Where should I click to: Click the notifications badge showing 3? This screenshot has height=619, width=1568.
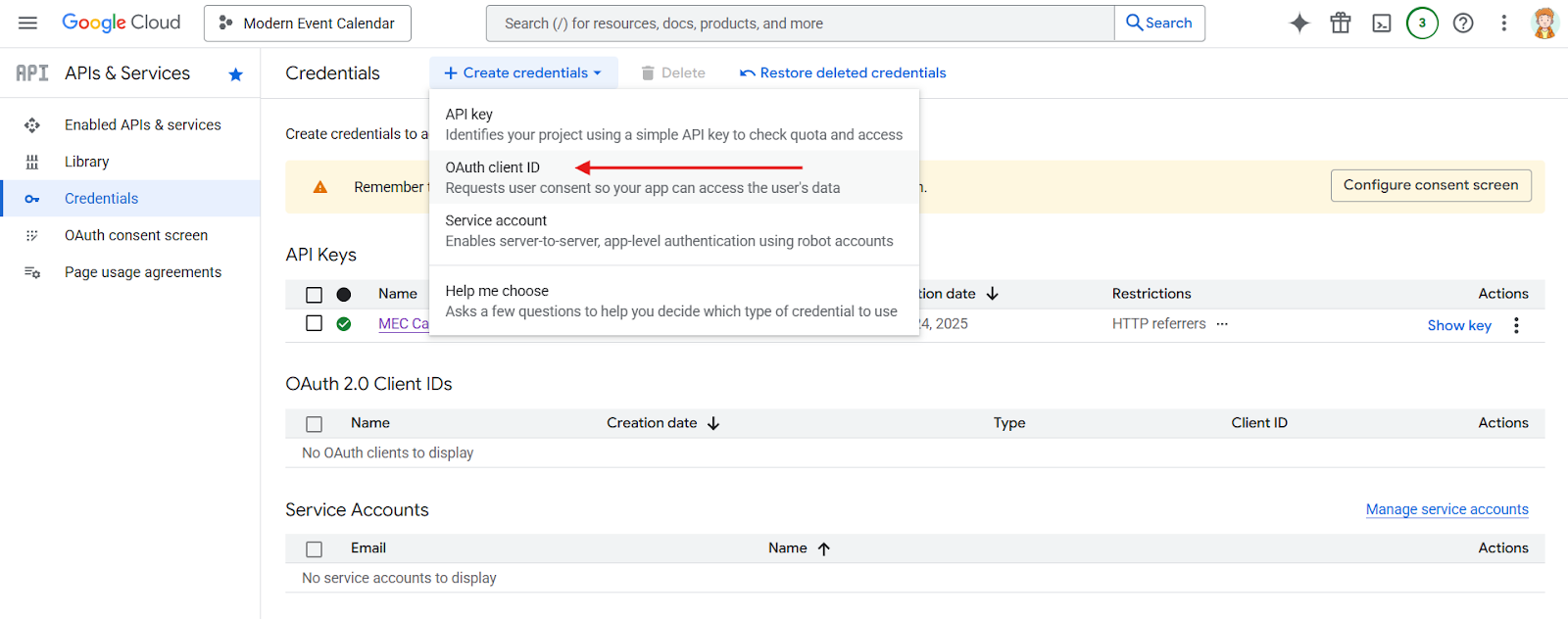coord(1422,24)
